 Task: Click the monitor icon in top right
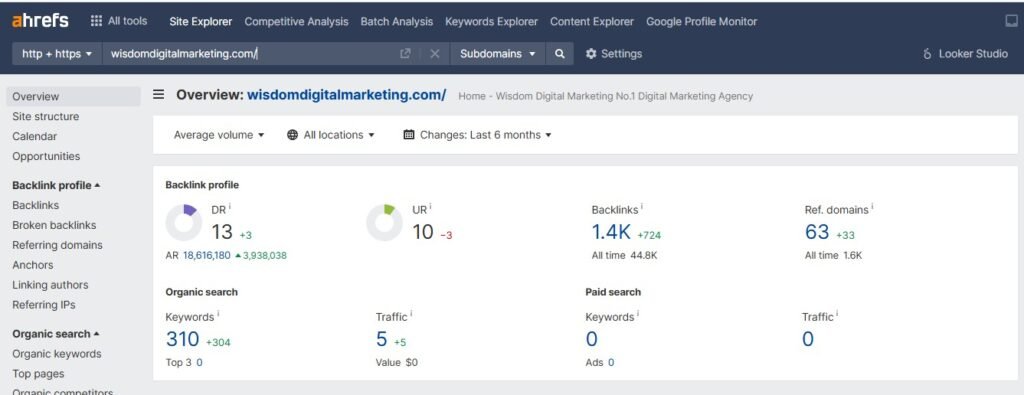1012,21
